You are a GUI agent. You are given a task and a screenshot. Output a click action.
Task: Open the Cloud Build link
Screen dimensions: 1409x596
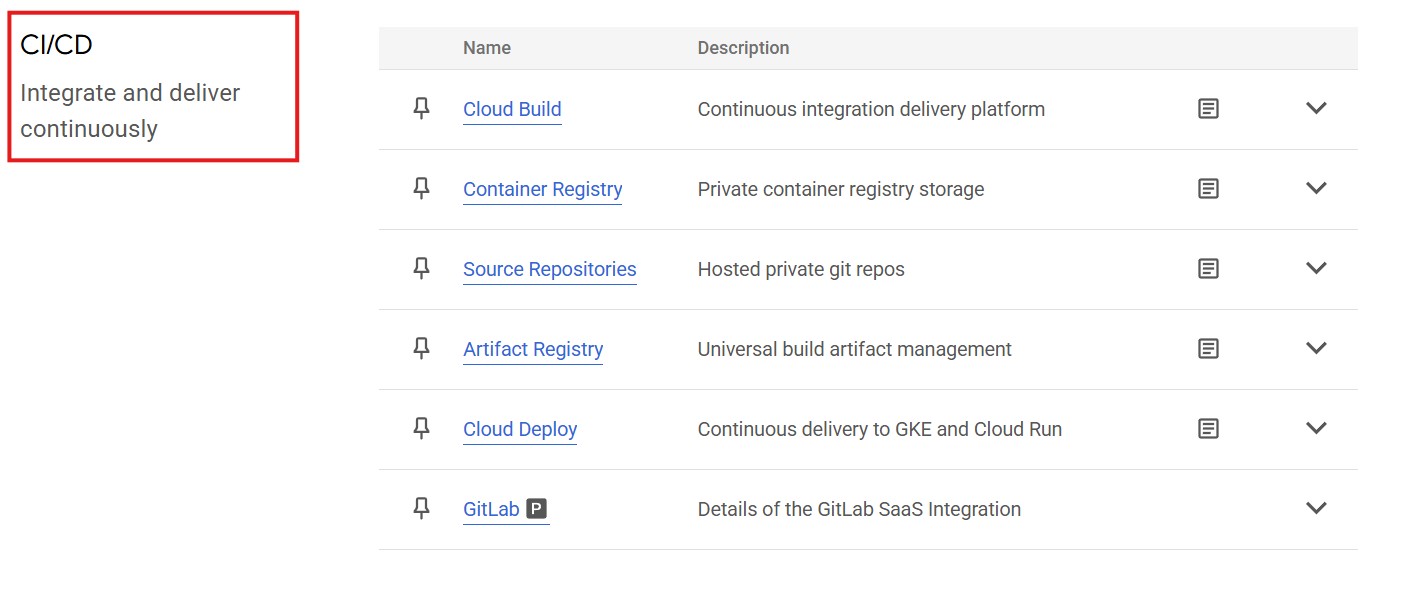[x=512, y=109]
